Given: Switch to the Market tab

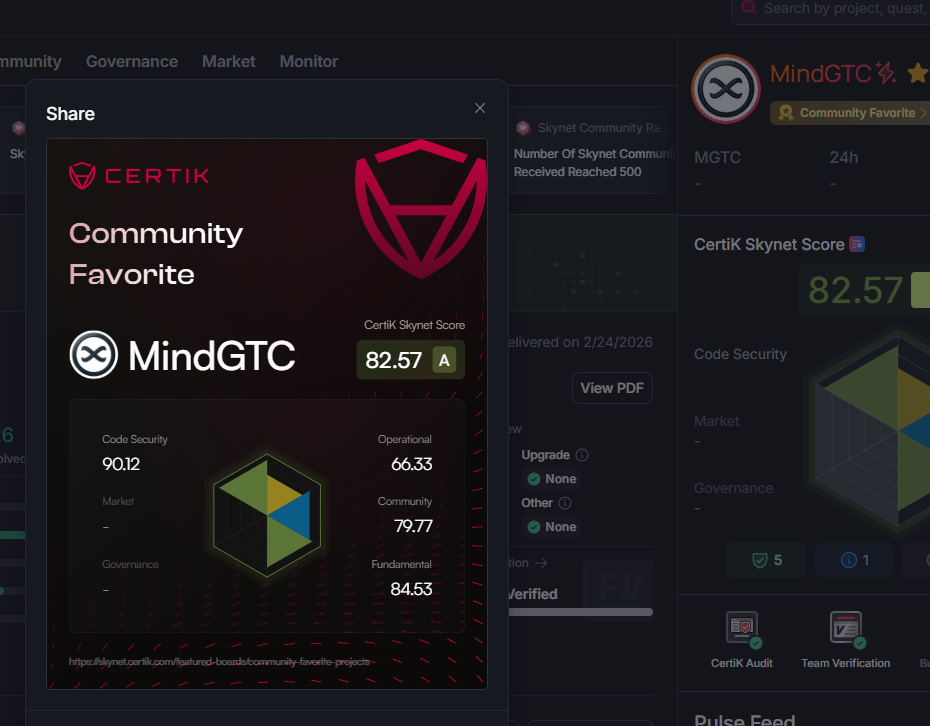Looking at the screenshot, I should tap(228, 62).
